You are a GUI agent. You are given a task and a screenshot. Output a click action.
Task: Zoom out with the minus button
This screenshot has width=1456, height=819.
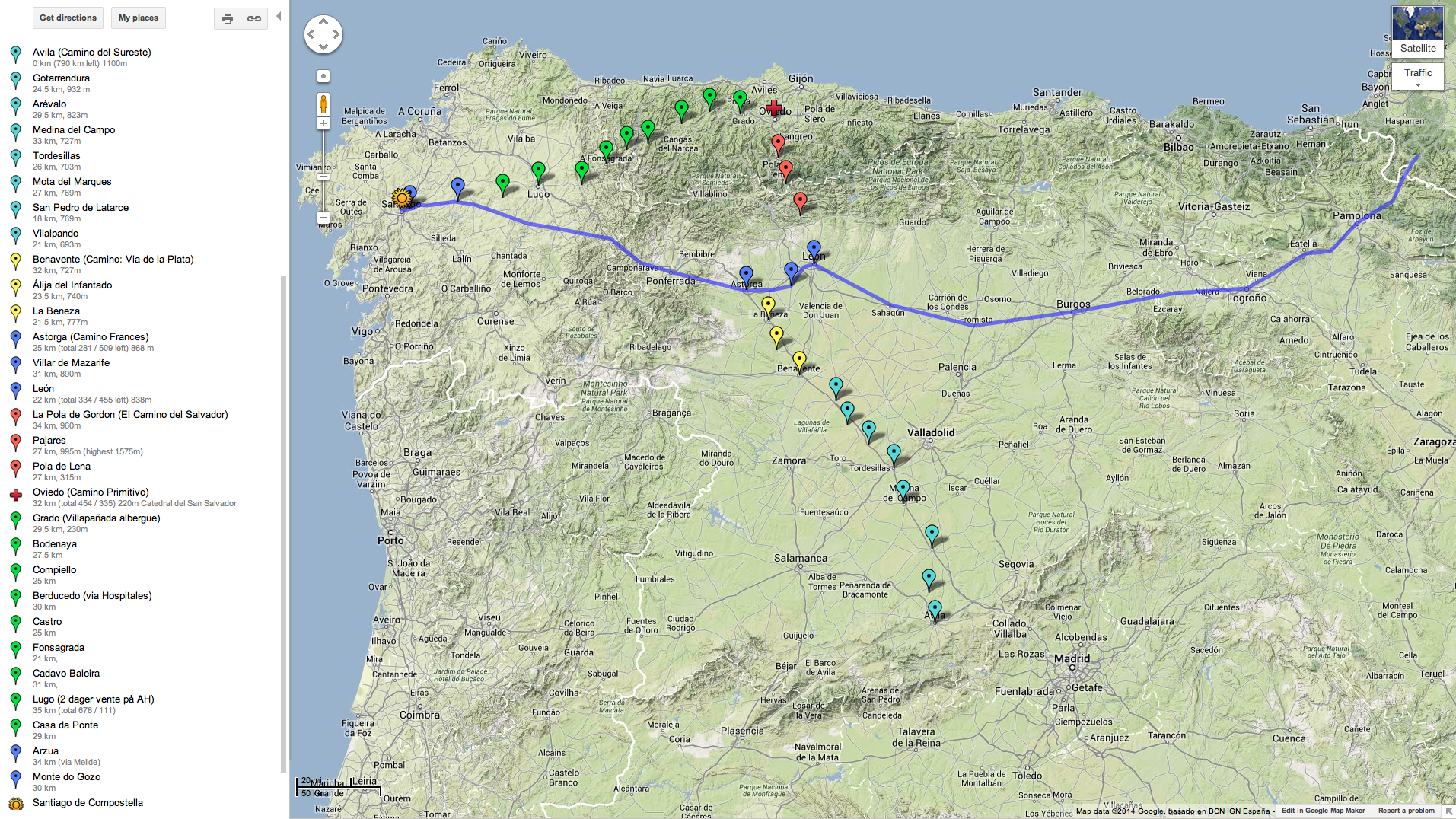(x=323, y=218)
